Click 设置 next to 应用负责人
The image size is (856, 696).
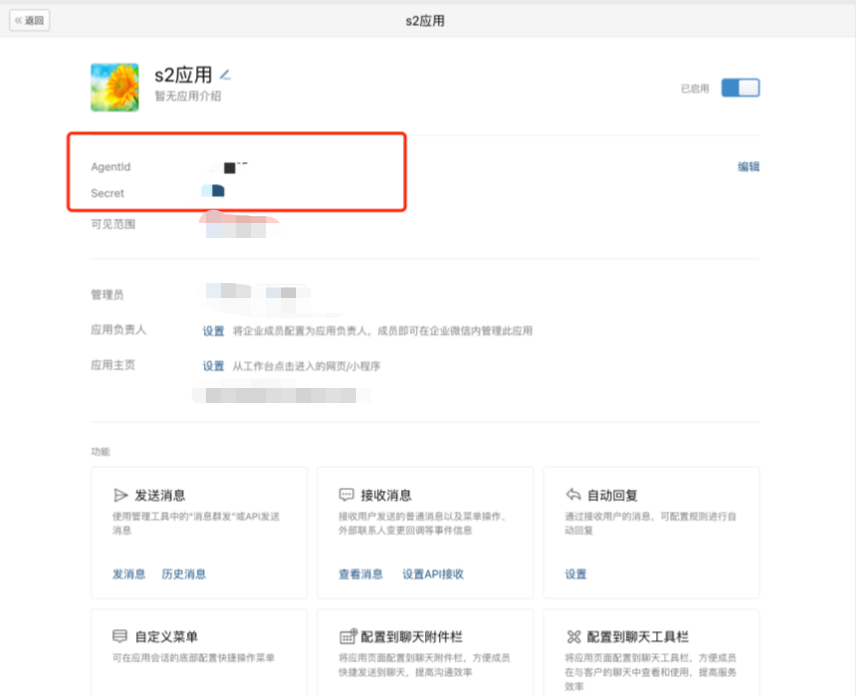[214, 331]
